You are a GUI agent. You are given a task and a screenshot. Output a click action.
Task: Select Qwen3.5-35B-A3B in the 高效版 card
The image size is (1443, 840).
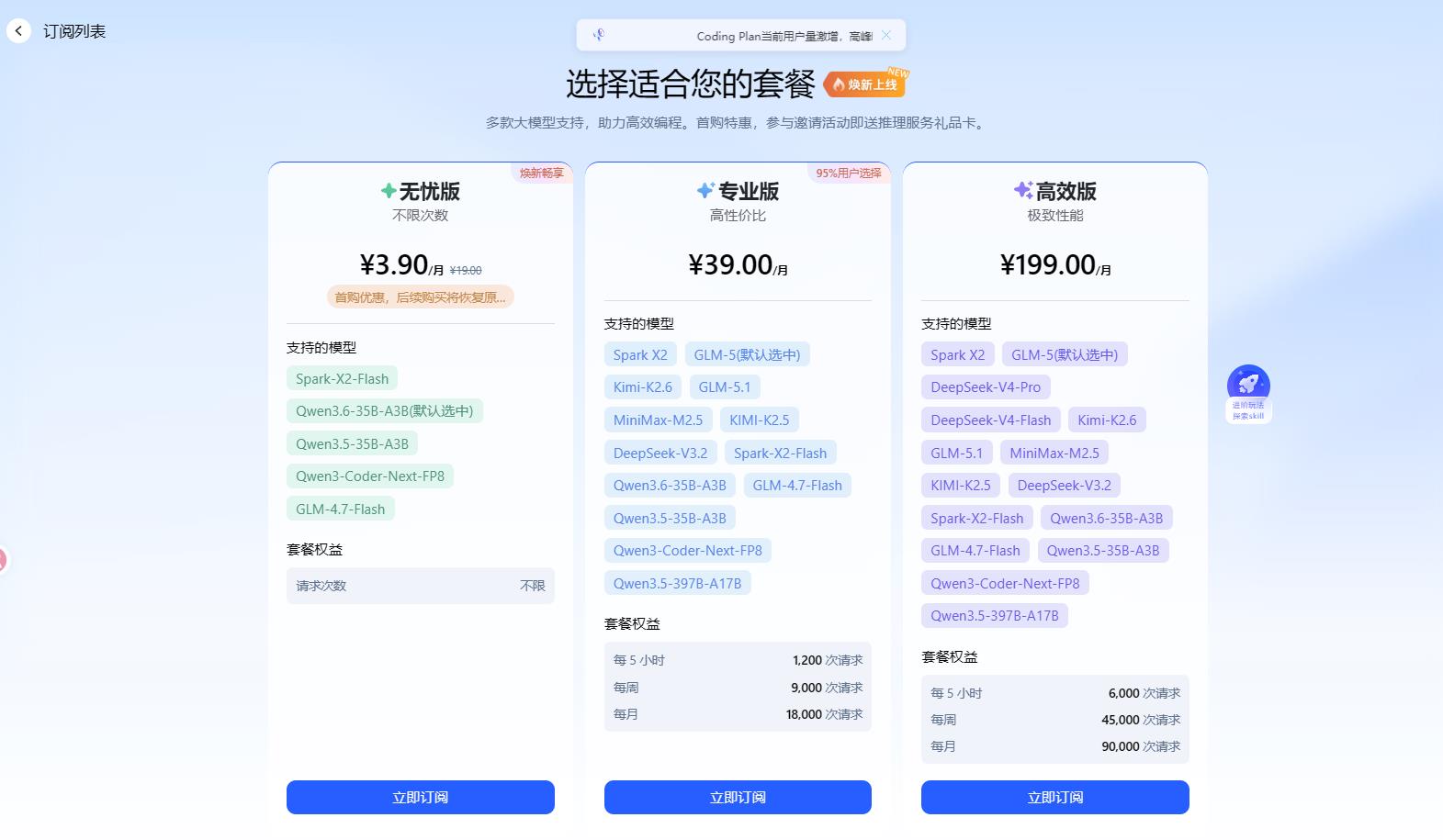pyautogui.click(x=1103, y=550)
